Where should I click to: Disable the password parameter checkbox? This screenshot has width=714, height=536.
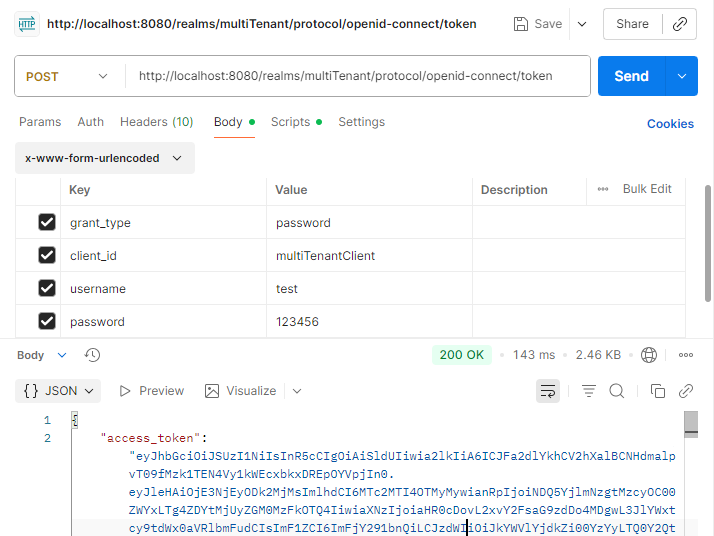coord(47,322)
